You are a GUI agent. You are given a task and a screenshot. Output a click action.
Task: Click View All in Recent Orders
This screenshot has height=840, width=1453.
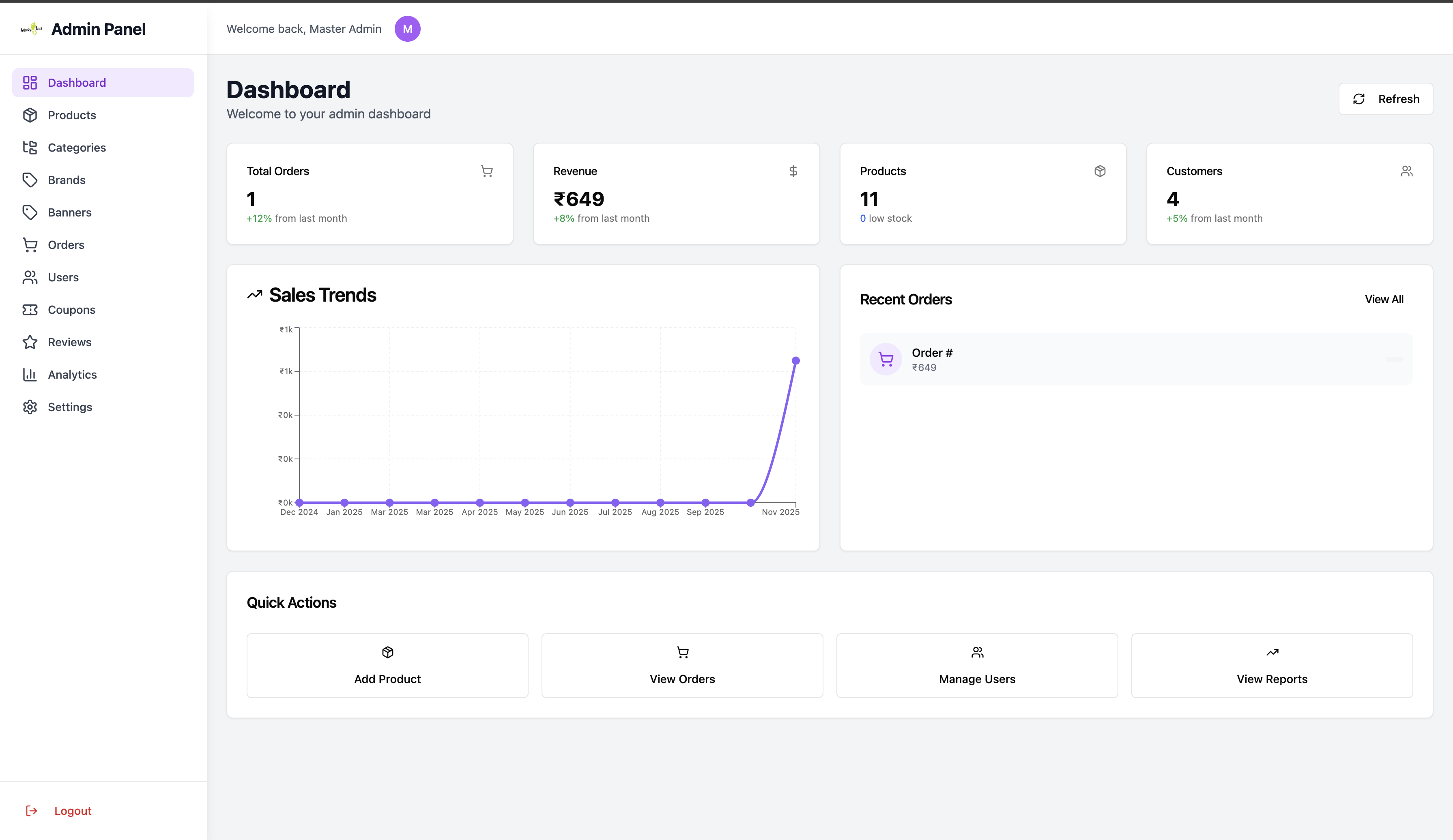click(x=1384, y=300)
